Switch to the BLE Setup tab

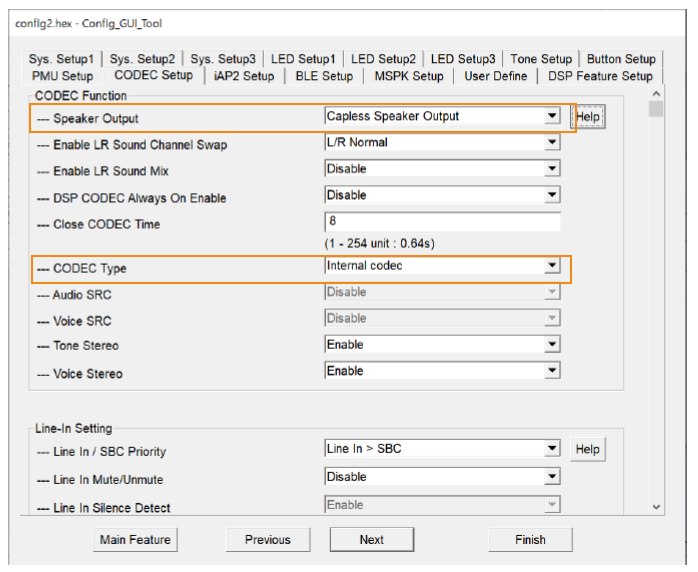pos(323,76)
